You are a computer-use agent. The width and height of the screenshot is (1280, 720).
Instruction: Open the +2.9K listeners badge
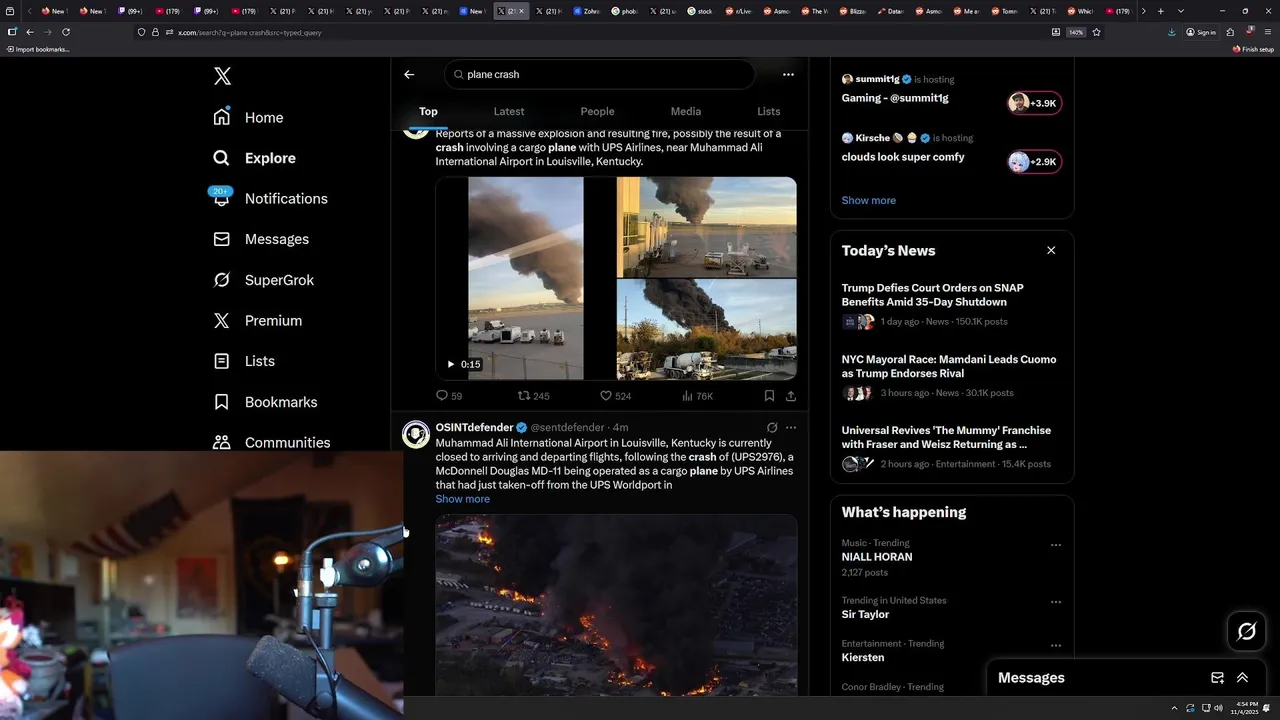(x=1034, y=162)
